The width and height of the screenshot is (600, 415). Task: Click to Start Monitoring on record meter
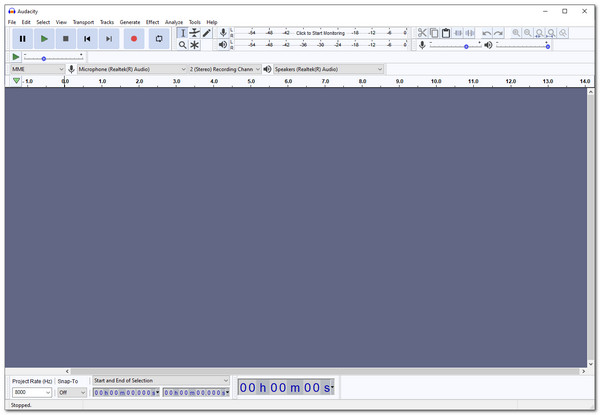pos(320,33)
